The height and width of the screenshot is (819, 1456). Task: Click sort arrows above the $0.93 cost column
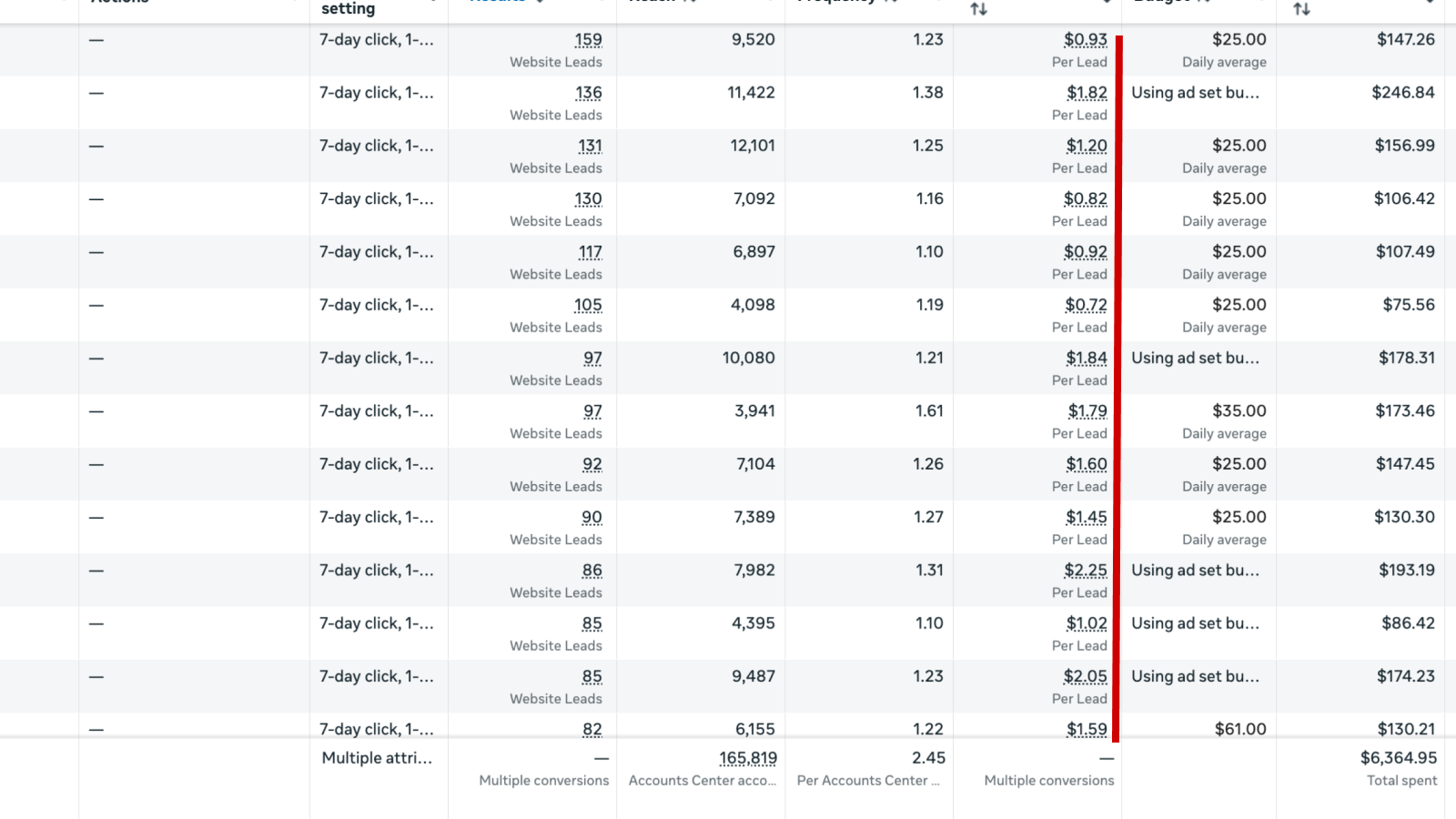[x=979, y=9]
